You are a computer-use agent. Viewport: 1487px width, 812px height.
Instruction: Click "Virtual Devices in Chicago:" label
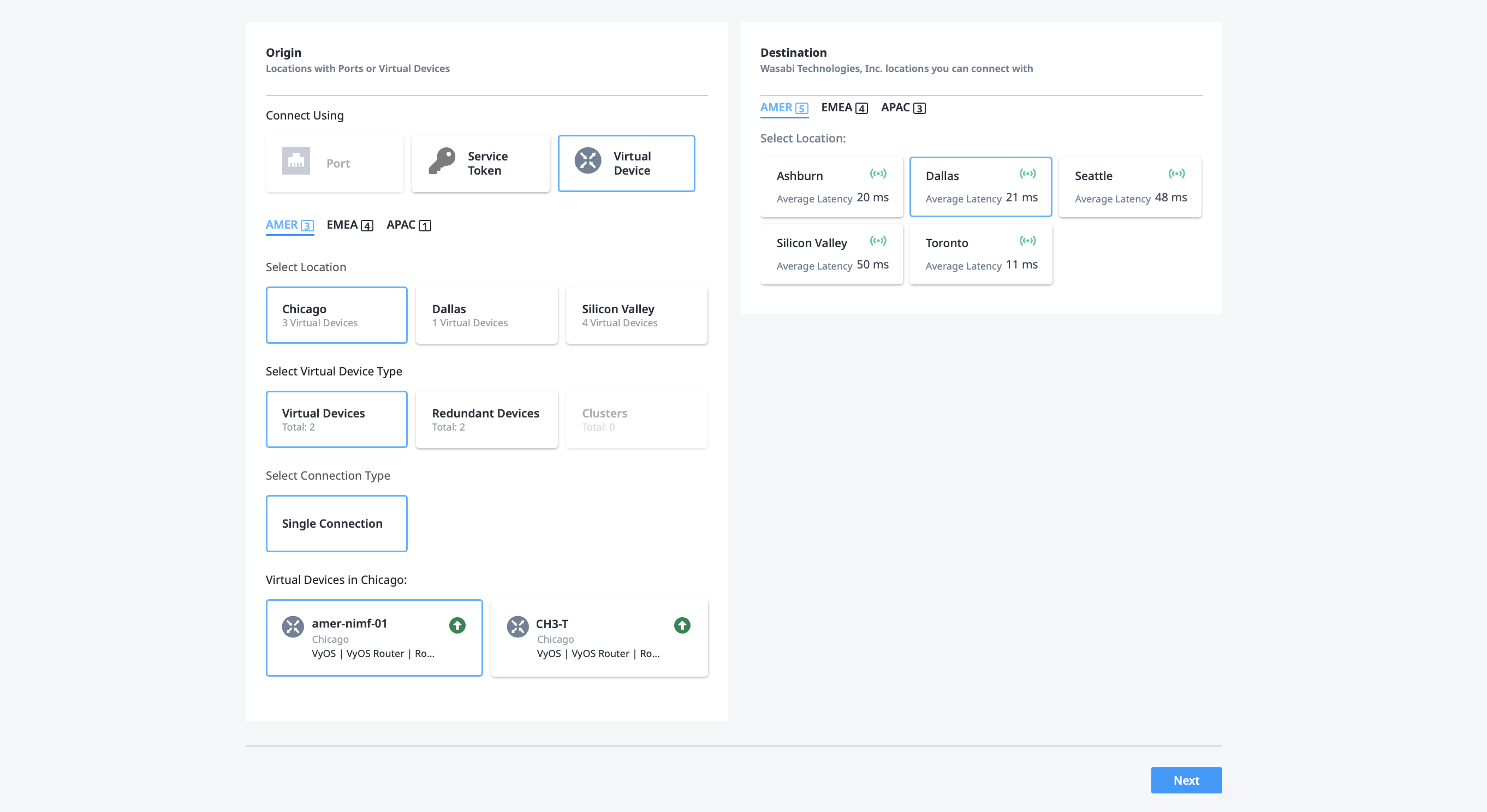[x=336, y=580]
